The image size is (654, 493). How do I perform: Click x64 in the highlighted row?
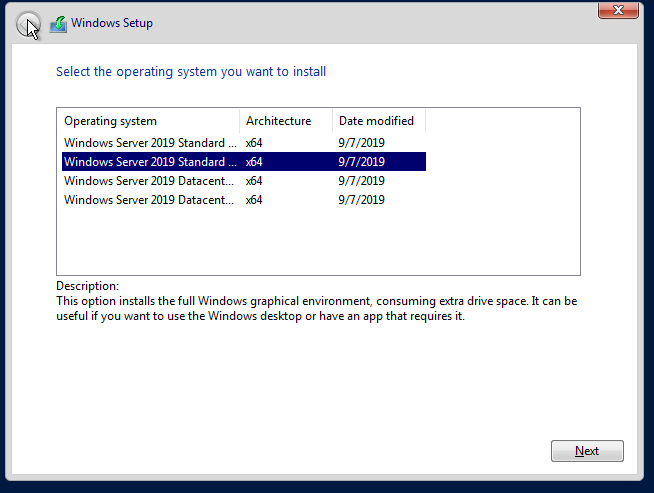click(x=254, y=162)
